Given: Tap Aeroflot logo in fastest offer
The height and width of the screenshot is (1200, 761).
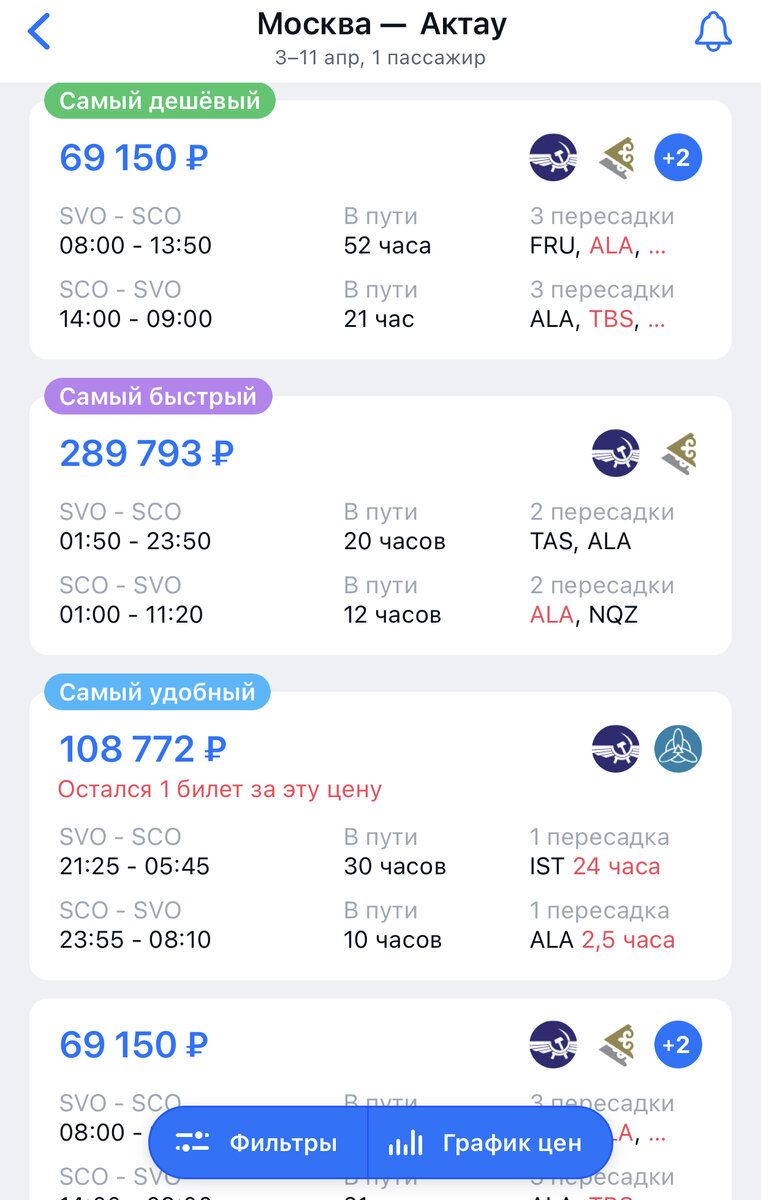Looking at the screenshot, I should coord(615,453).
